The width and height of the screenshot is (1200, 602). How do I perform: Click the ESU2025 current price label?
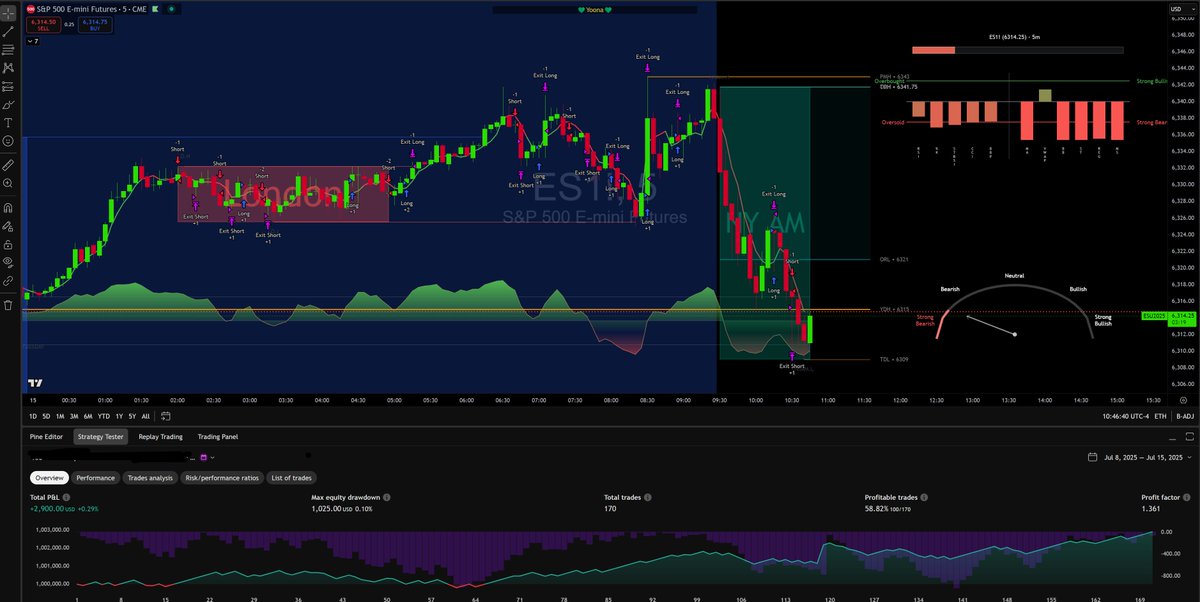[1168, 318]
